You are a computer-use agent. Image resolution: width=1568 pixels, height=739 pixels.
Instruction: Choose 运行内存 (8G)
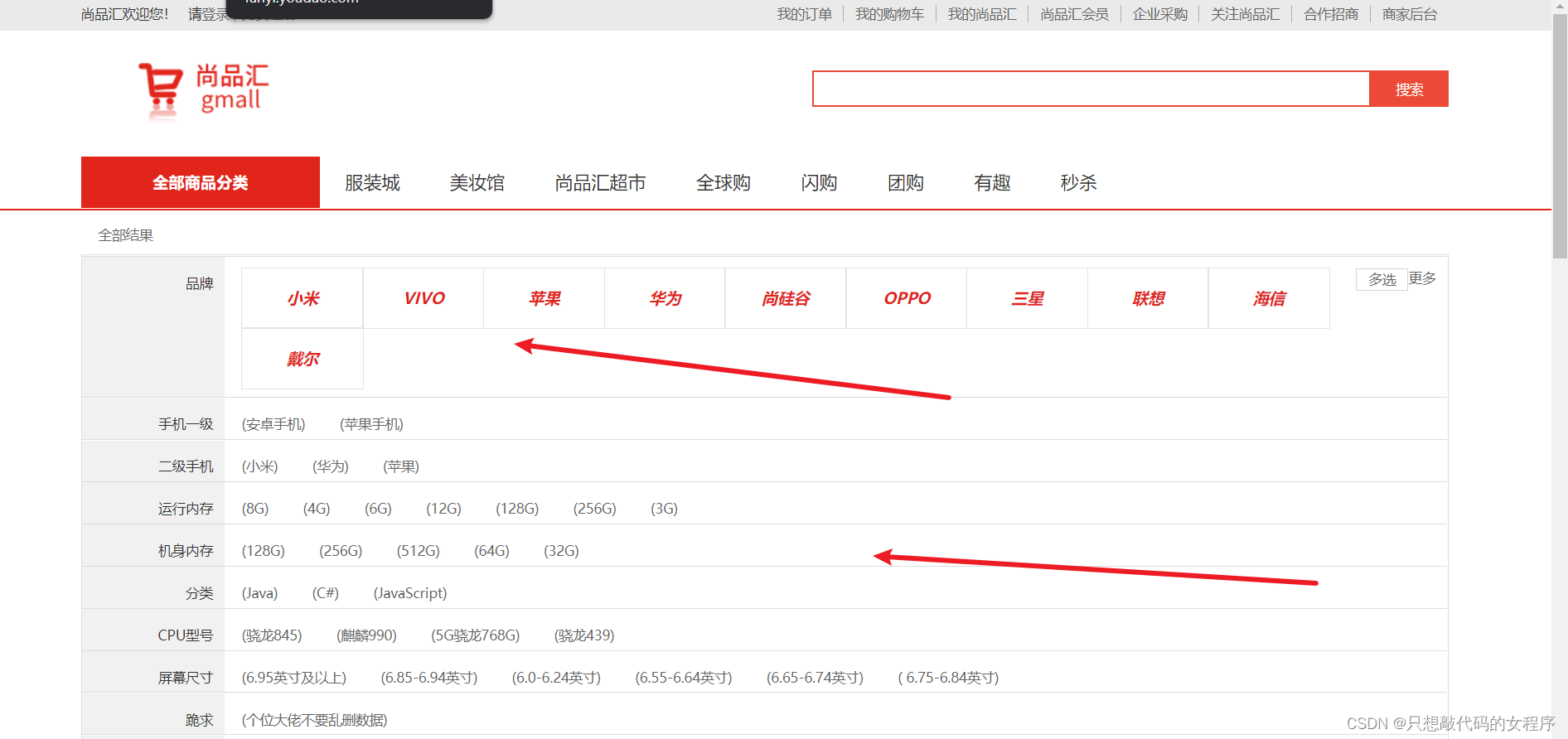click(x=255, y=509)
